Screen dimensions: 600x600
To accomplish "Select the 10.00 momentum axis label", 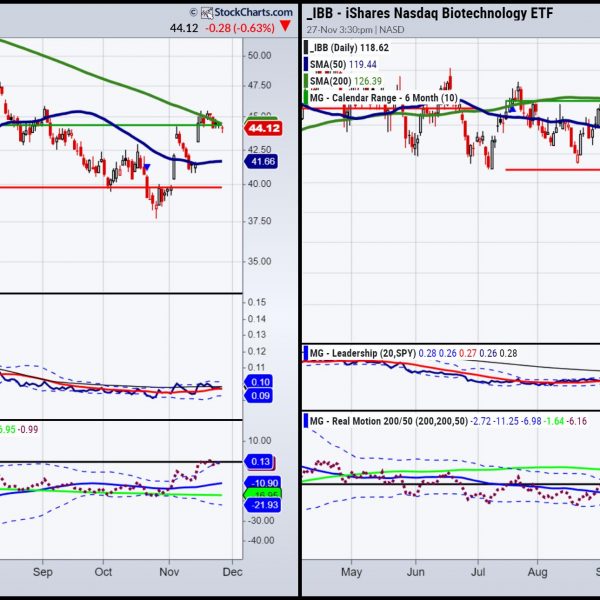I will [260, 441].
